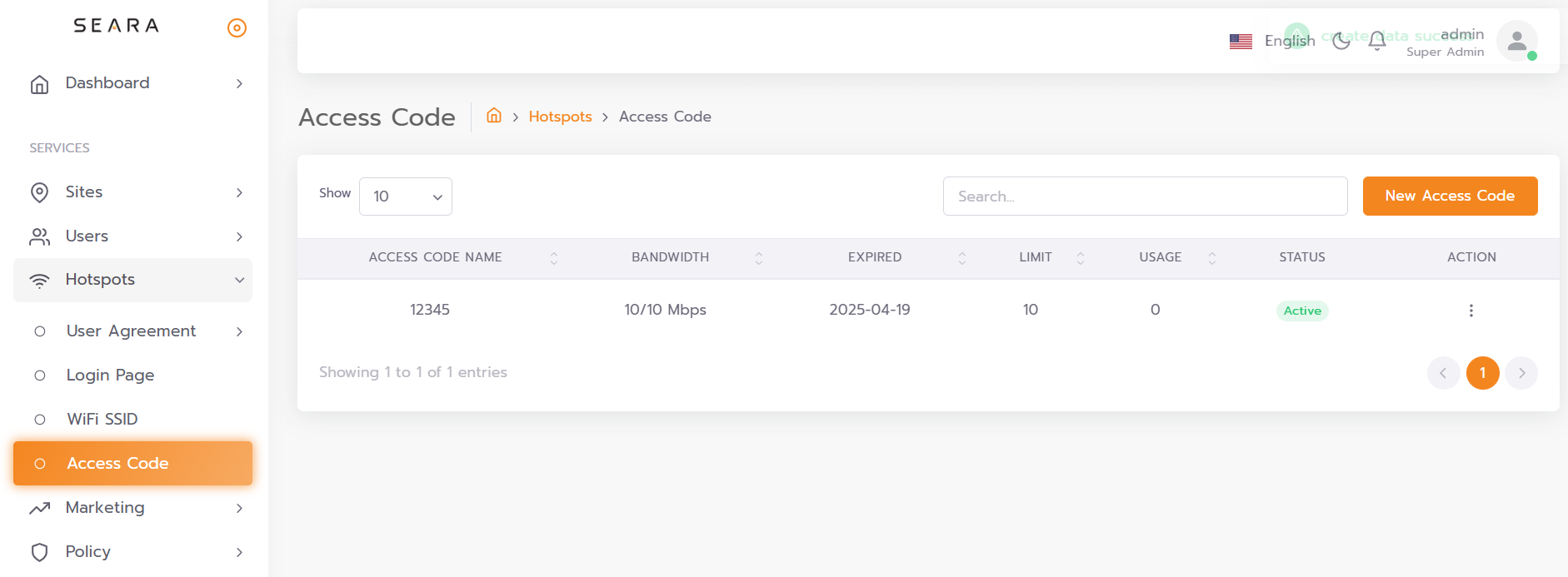Open the WiFi SSID page

102,420
